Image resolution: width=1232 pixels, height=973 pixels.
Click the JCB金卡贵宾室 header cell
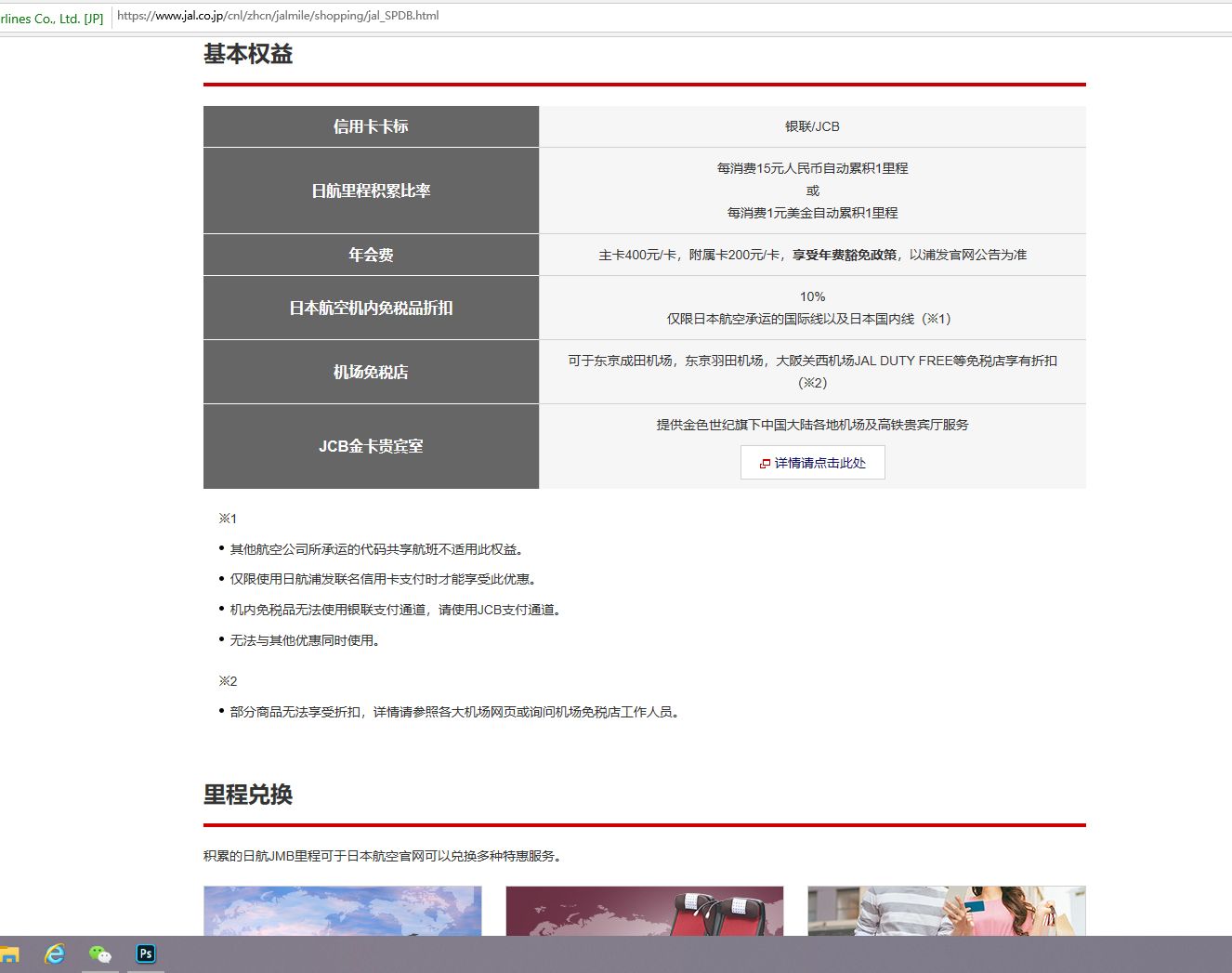click(371, 446)
